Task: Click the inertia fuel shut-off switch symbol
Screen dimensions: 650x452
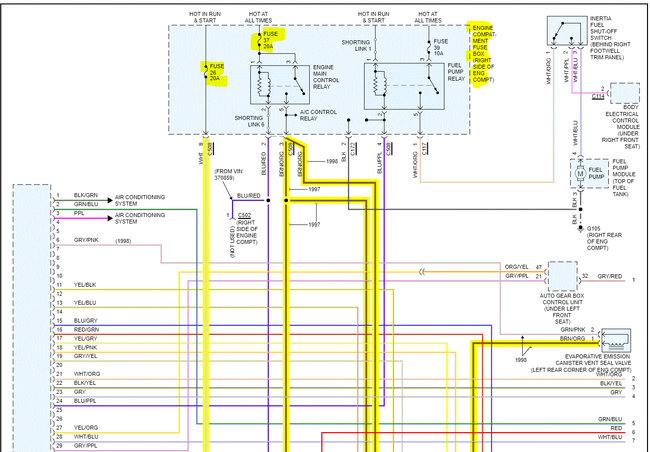Action: tap(567, 31)
